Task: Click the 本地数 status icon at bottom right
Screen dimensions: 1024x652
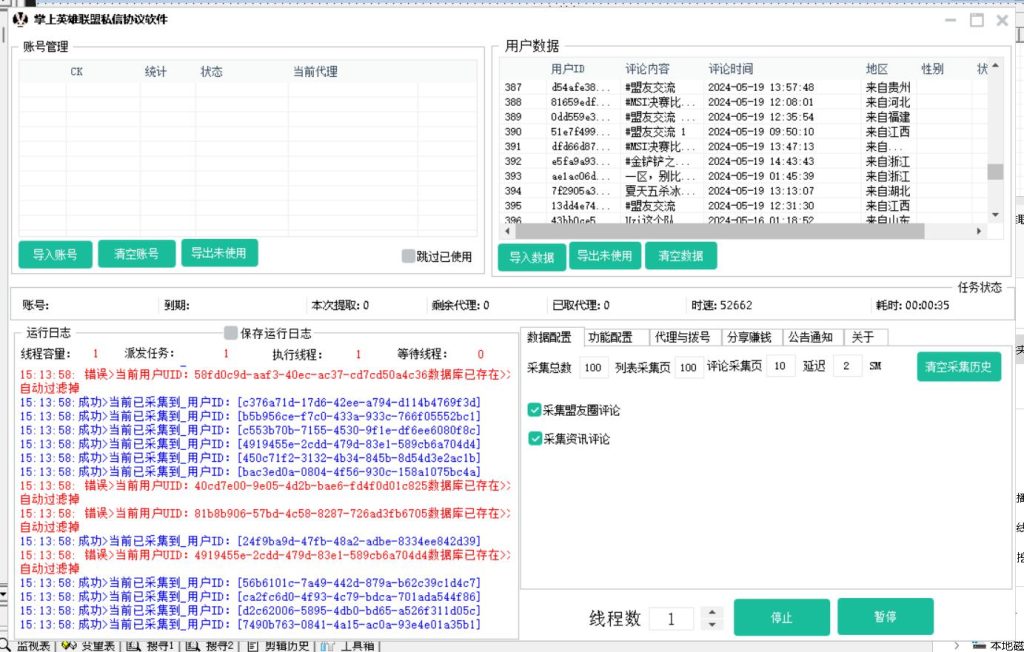Action: 979,645
